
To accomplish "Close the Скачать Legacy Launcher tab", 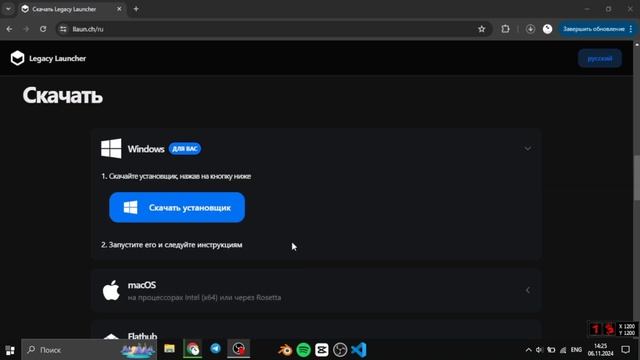I will (119, 9).
